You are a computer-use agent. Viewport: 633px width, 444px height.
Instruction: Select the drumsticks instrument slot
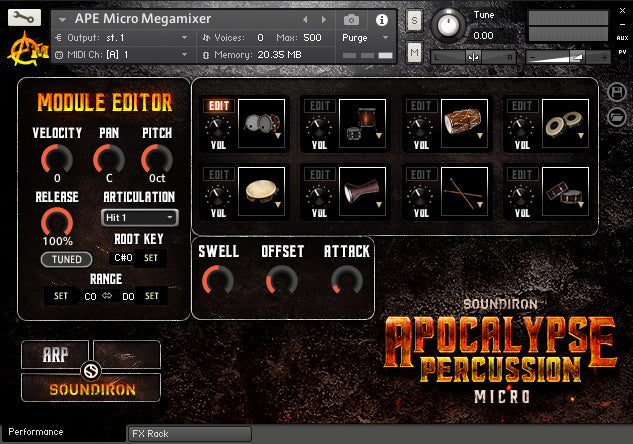point(462,188)
